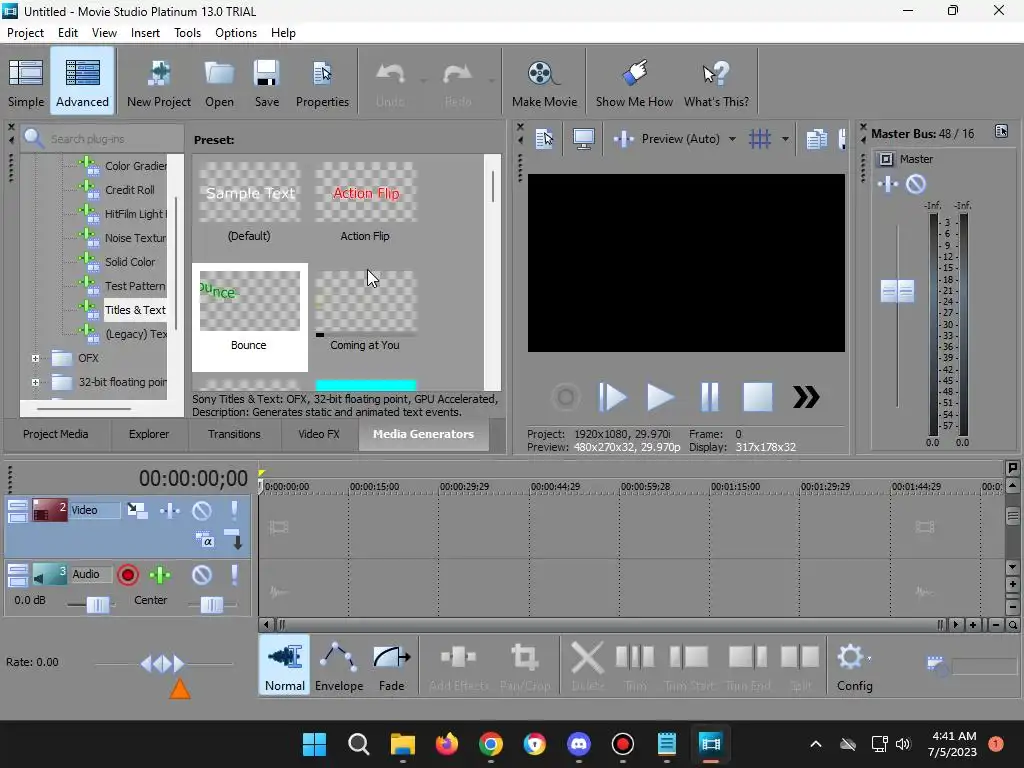Mute the Master bus
1024x768 pixels.
pos(916,184)
